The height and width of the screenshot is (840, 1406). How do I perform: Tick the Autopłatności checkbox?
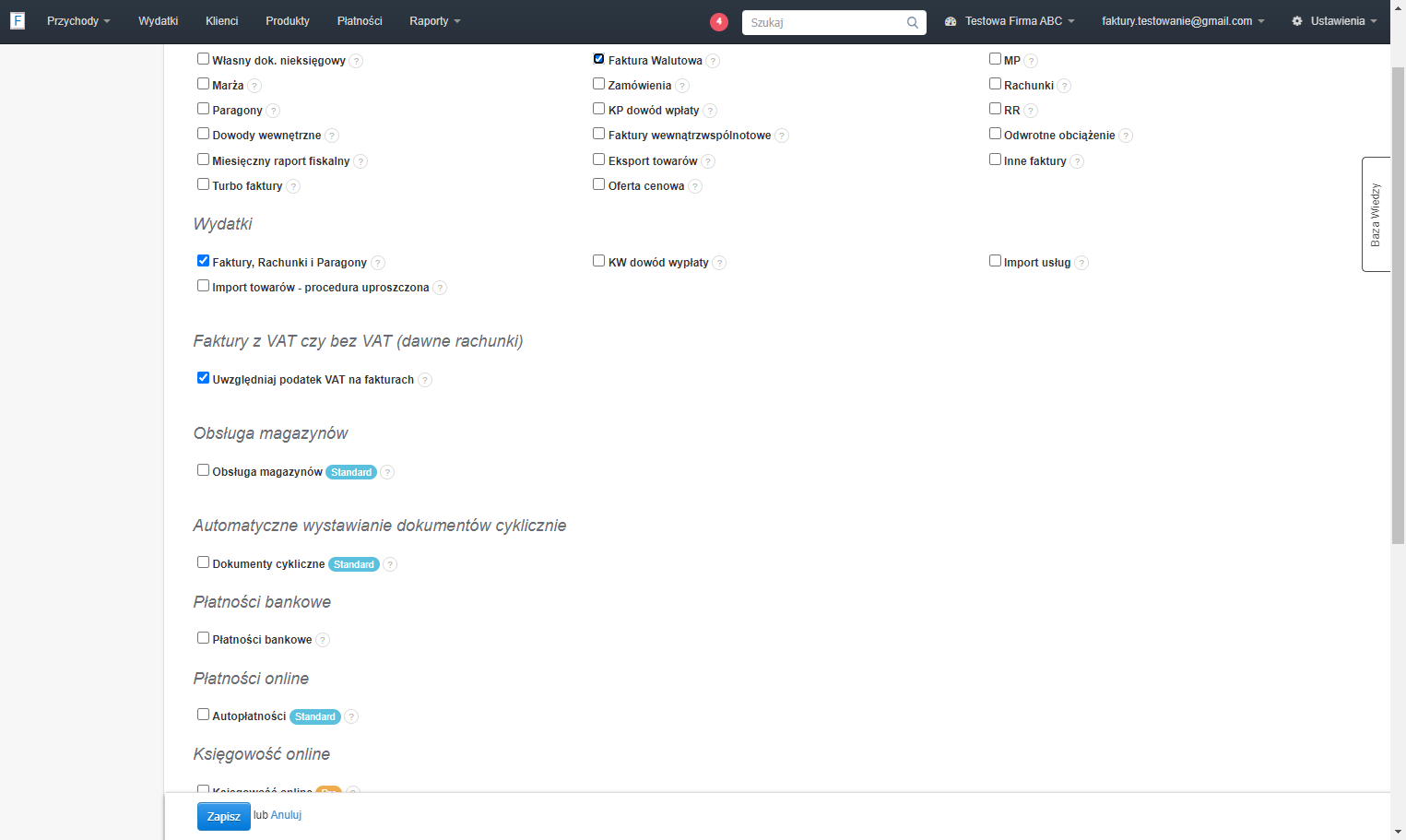point(203,715)
